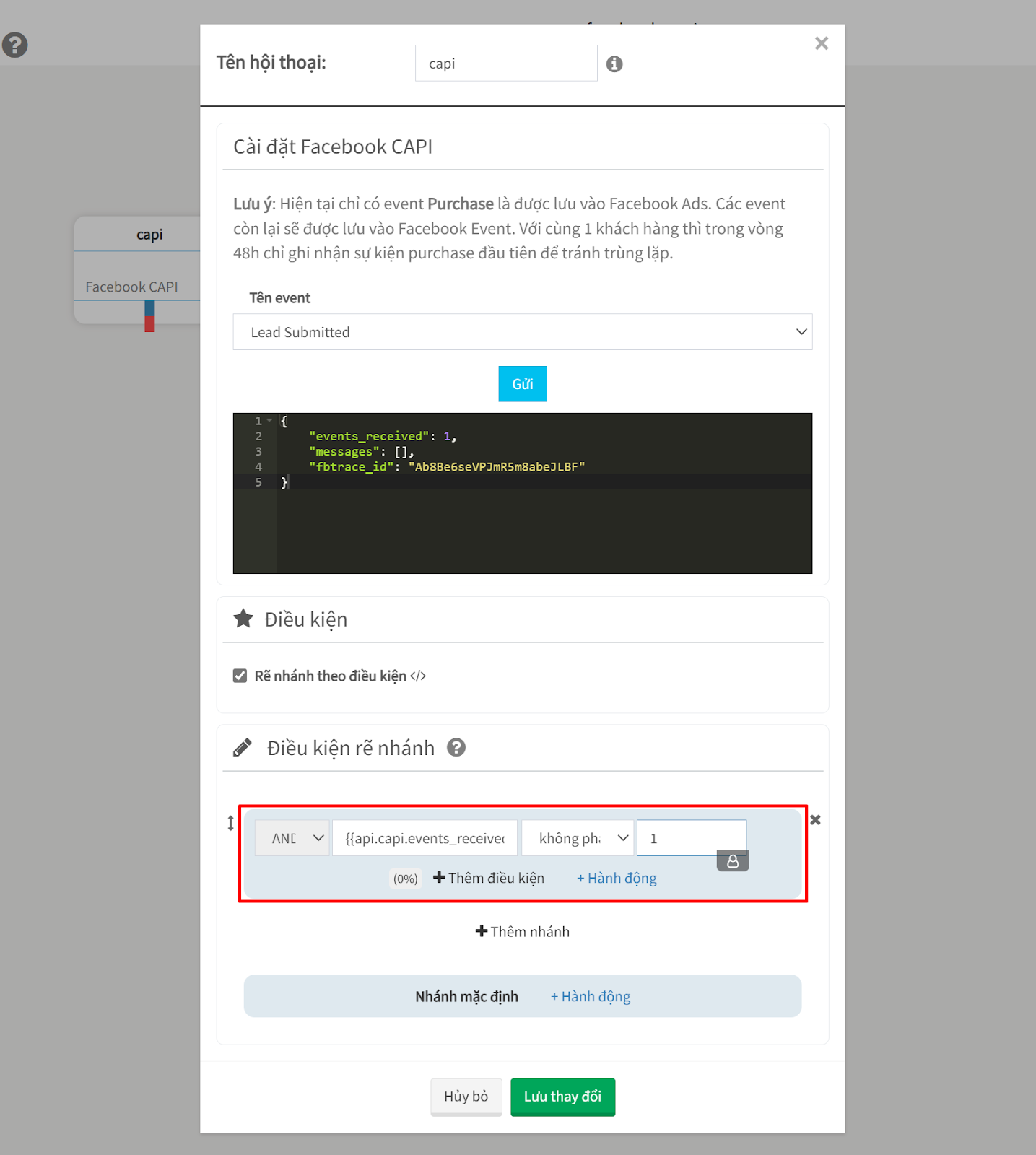Click the red connector port on capi node
The image size is (1036, 1155).
coord(149,324)
